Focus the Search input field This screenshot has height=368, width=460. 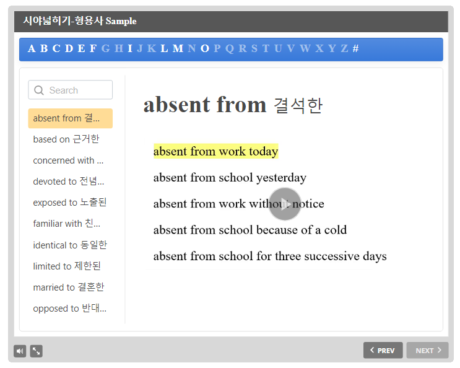(x=70, y=90)
